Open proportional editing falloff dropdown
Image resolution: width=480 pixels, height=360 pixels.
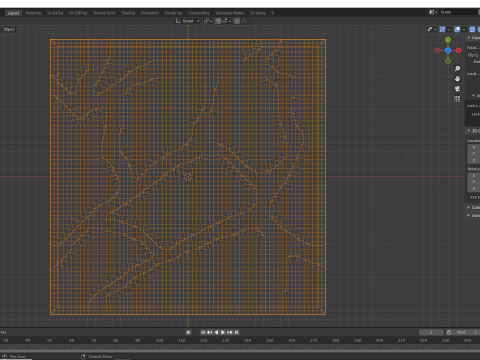pyautogui.click(x=245, y=21)
